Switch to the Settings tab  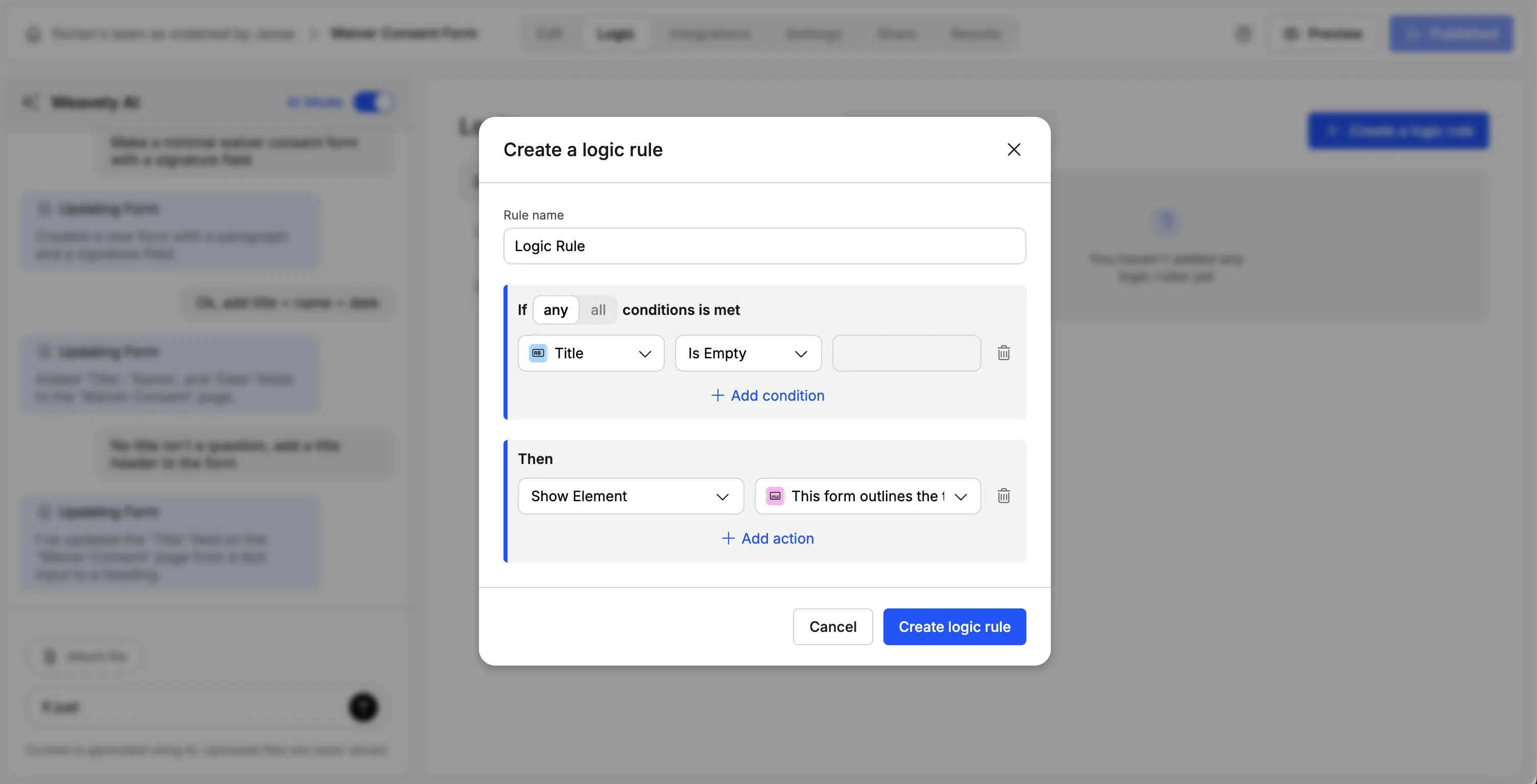[x=812, y=34]
